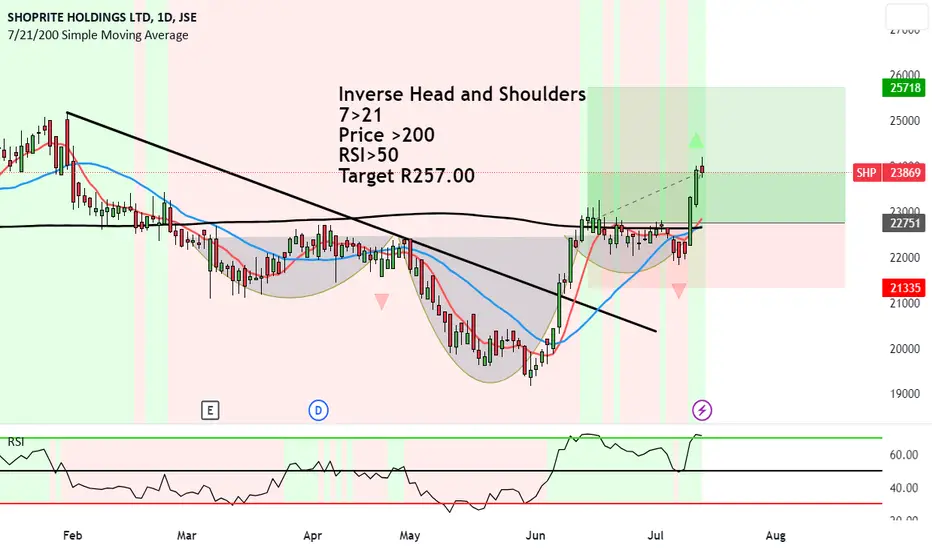932x550 pixels.
Task: Click the Mar label on time axis
Action: [x=187, y=535]
